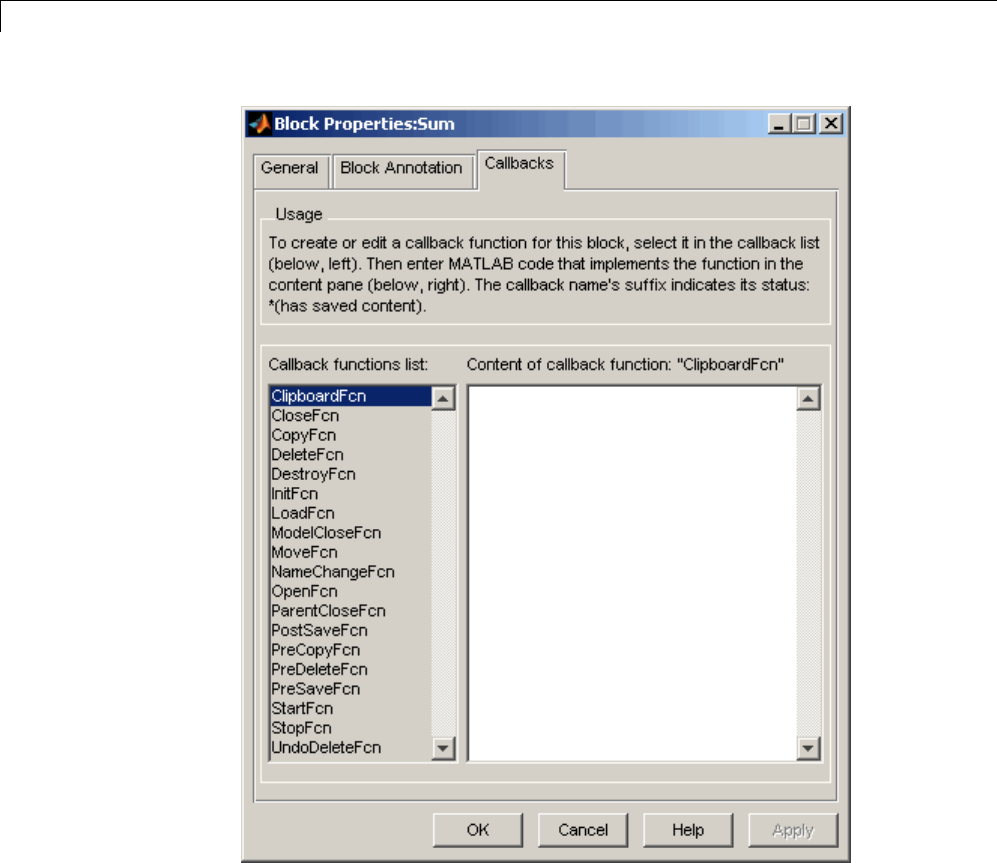The image size is (997, 863).
Task: Click the callback list scrollbar track
Action: [x=443, y=573]
